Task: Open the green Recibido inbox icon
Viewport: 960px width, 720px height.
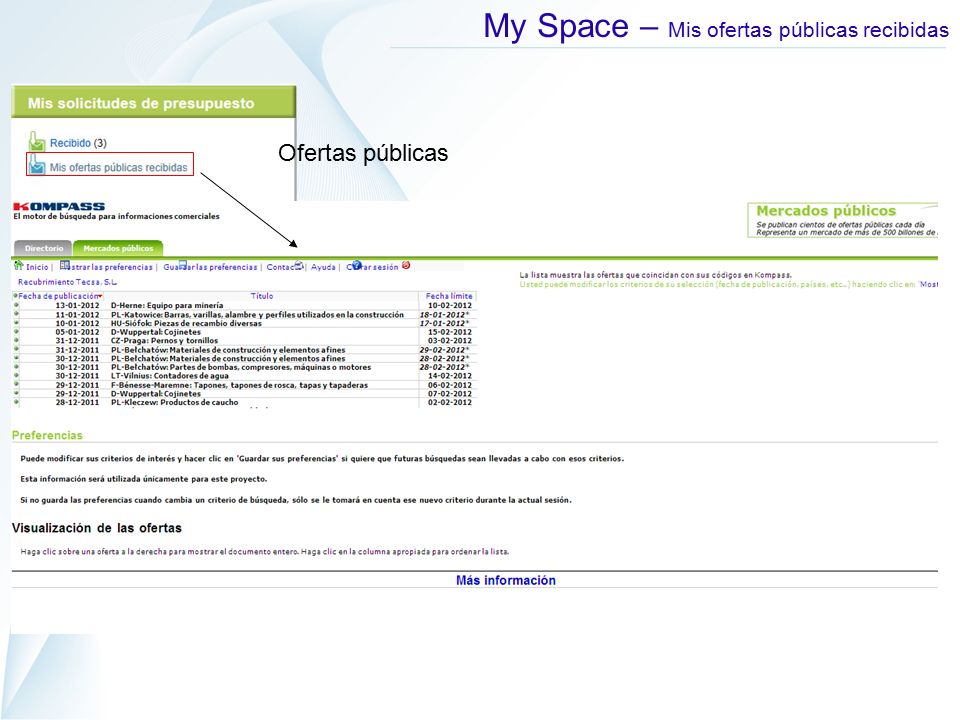Action: (x=37, y=141)
